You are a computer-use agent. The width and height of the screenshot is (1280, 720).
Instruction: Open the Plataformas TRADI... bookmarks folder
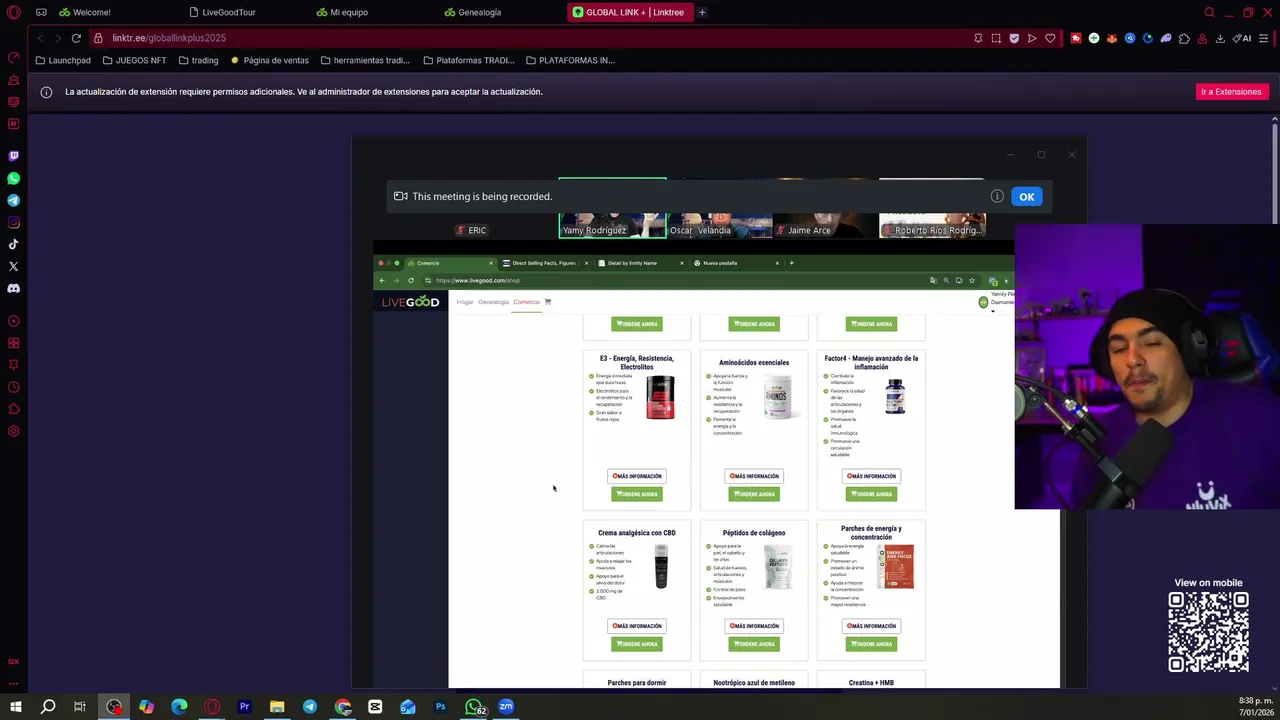tap(468, 60)
